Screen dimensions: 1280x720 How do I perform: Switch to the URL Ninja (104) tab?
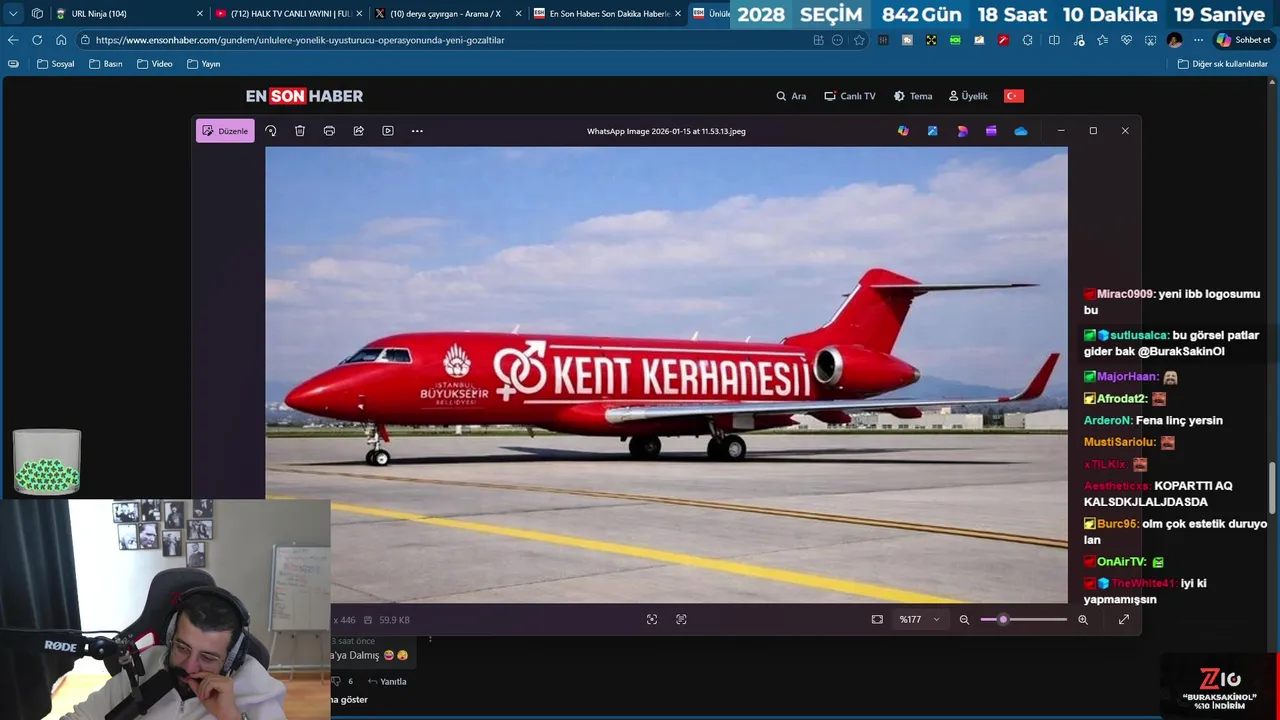click(129, 14)
